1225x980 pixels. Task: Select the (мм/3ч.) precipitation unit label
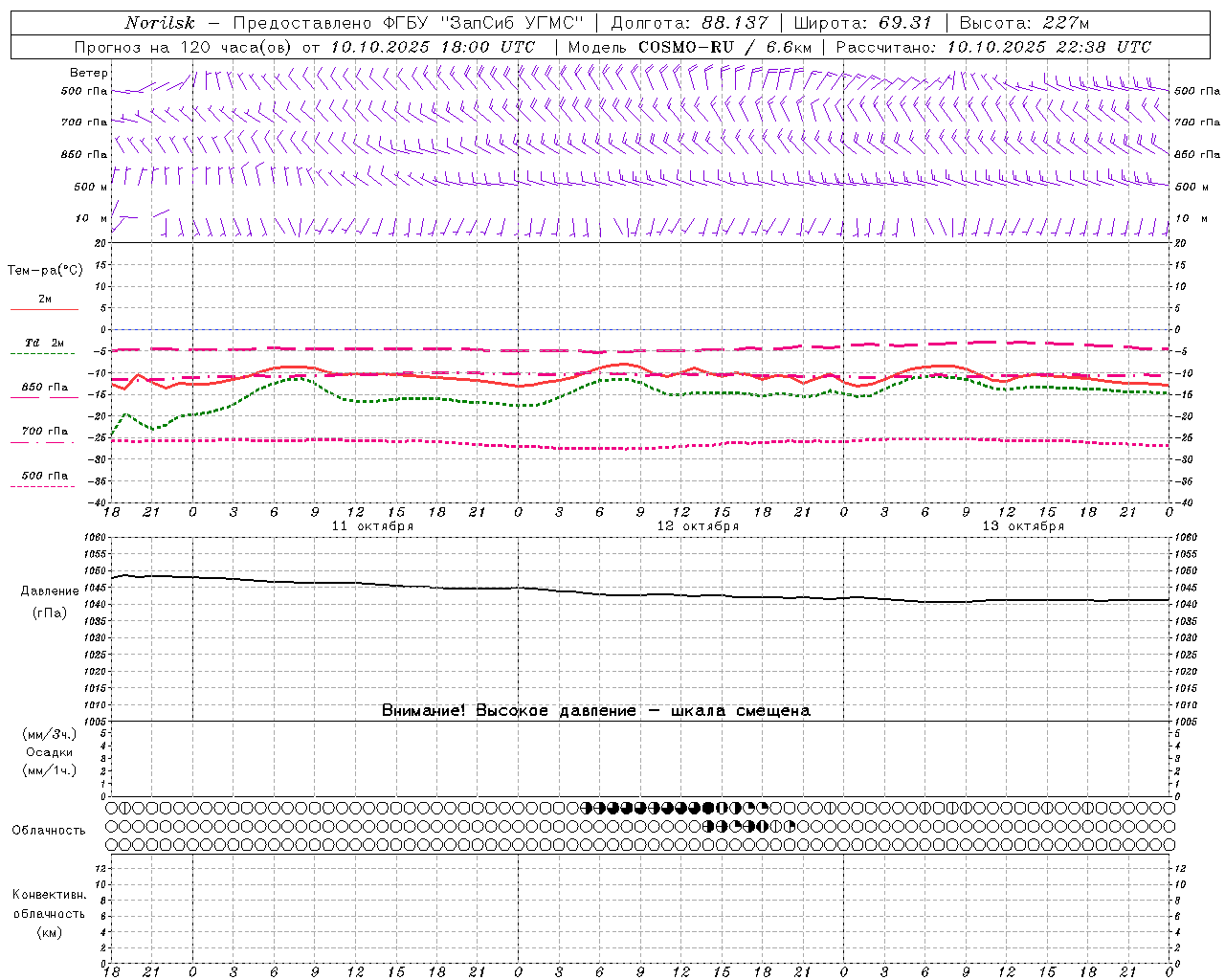pyautogui.click(x=50, y=734)
